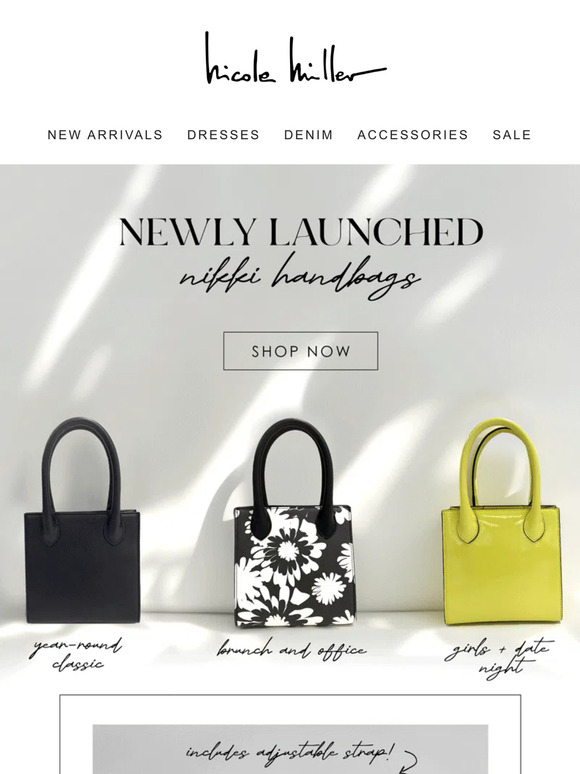Image resolution: width=580 pixels, height=774 pixels.
Task: Click the girls + date night caption
Action: point(499,658)
